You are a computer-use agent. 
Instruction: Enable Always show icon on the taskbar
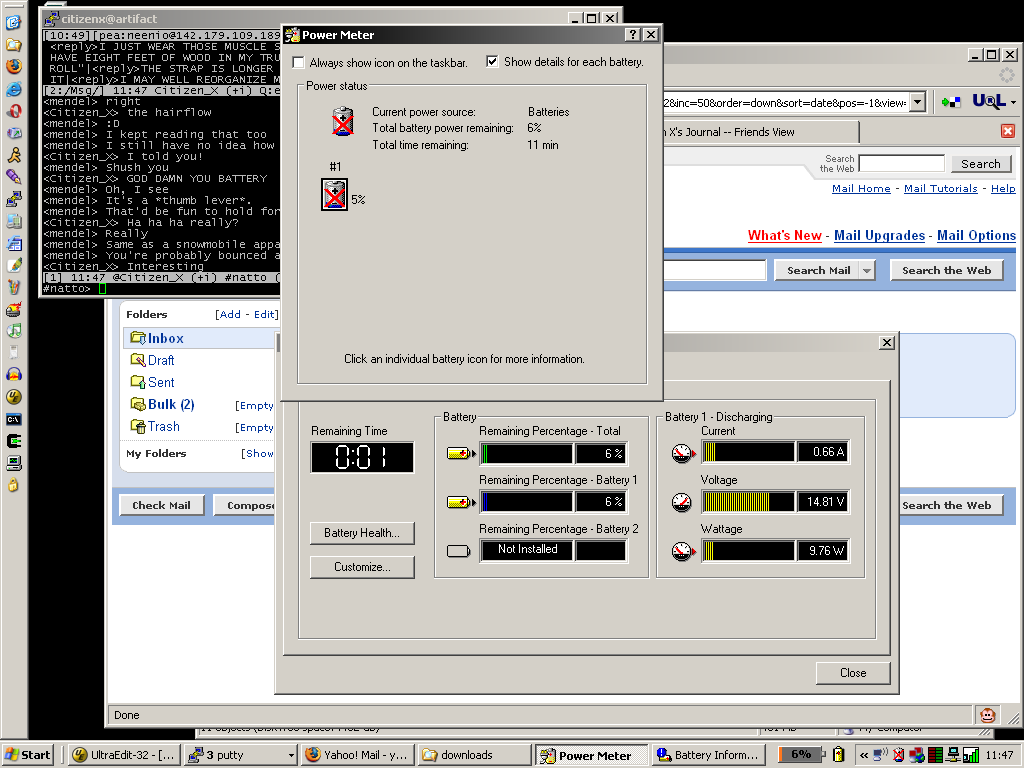point(299,62)
